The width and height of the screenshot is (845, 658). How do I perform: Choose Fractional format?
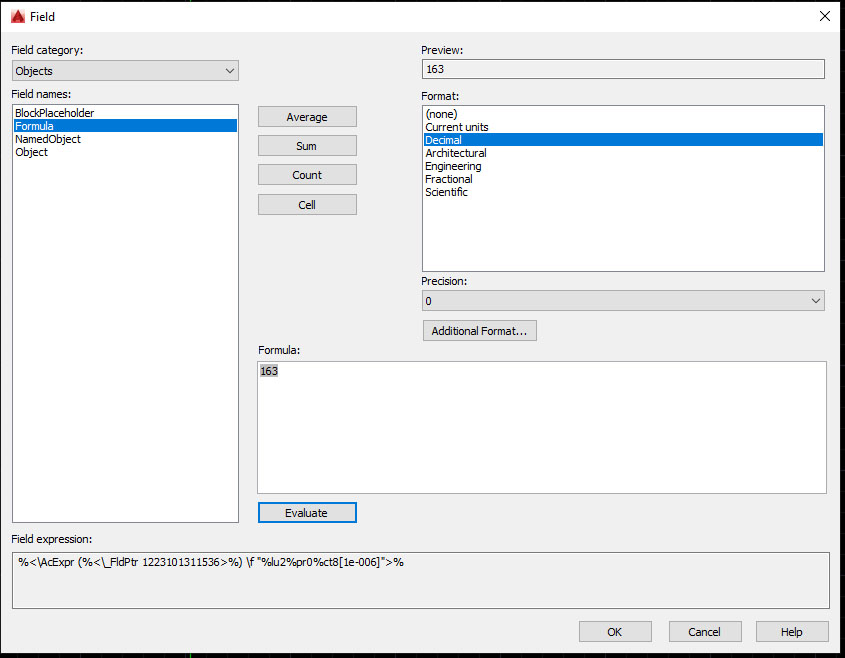click(449, 179)
